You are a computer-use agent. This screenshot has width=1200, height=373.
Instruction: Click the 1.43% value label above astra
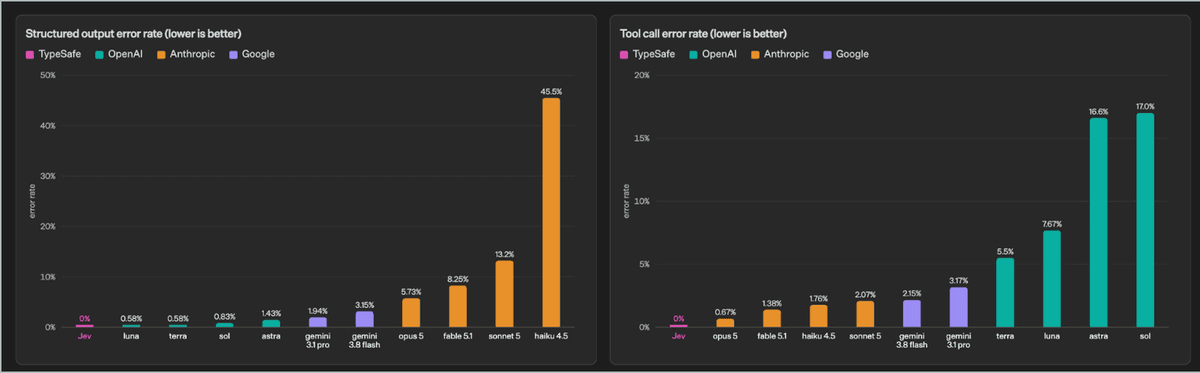pyautogui.click(x=271, y=313)
